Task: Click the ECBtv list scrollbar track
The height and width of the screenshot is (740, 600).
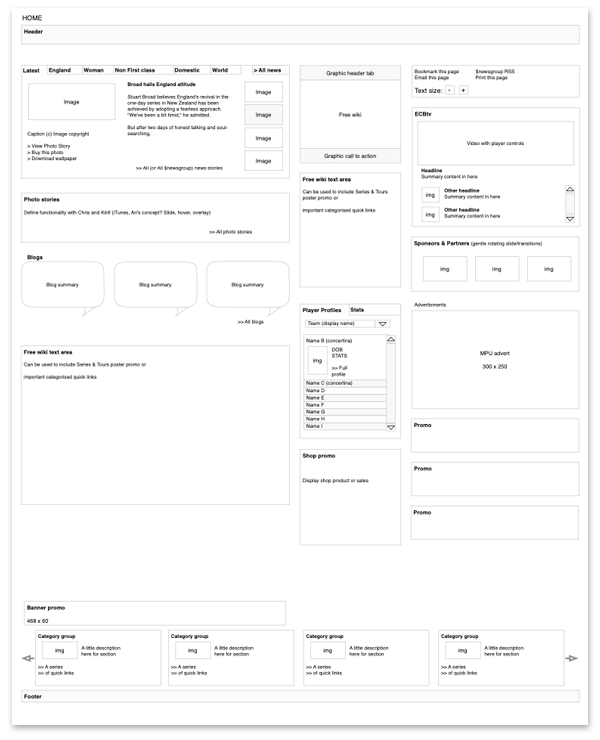Action: 570,204
